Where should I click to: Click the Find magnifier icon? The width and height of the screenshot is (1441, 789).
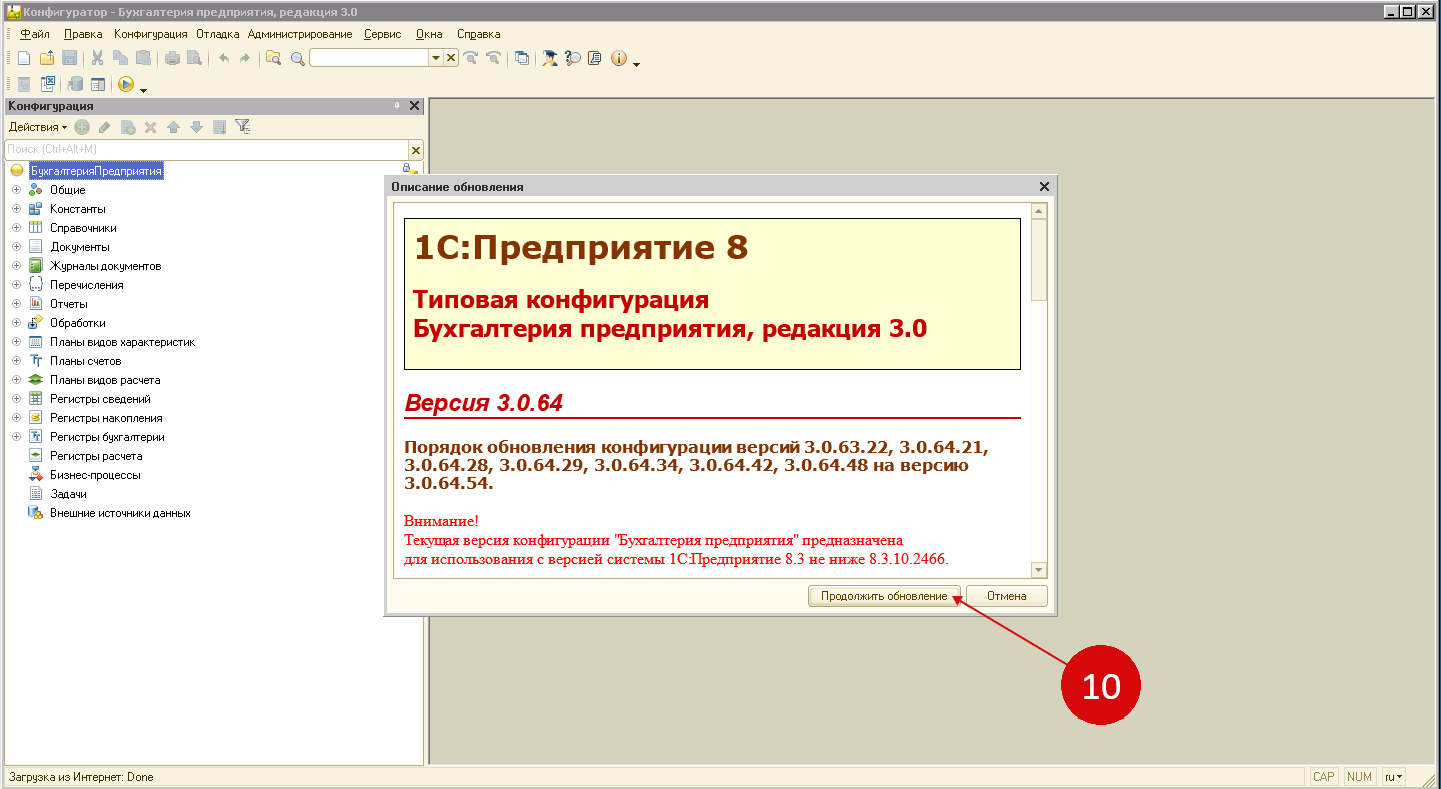coord(297,58)
